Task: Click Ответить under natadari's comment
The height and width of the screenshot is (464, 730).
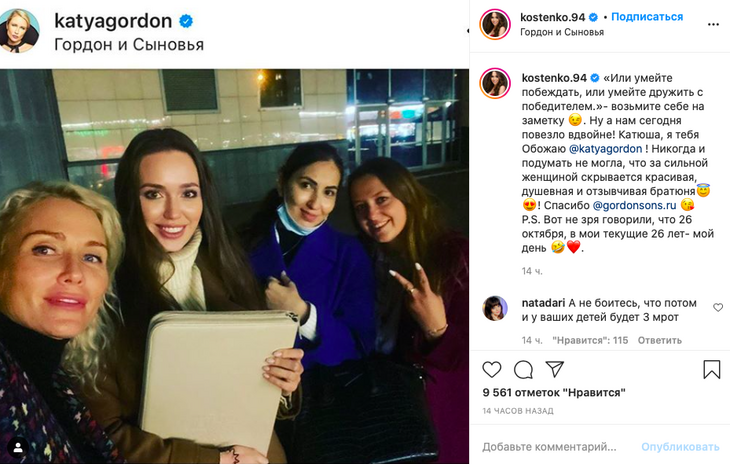Action: pos(660,340)
